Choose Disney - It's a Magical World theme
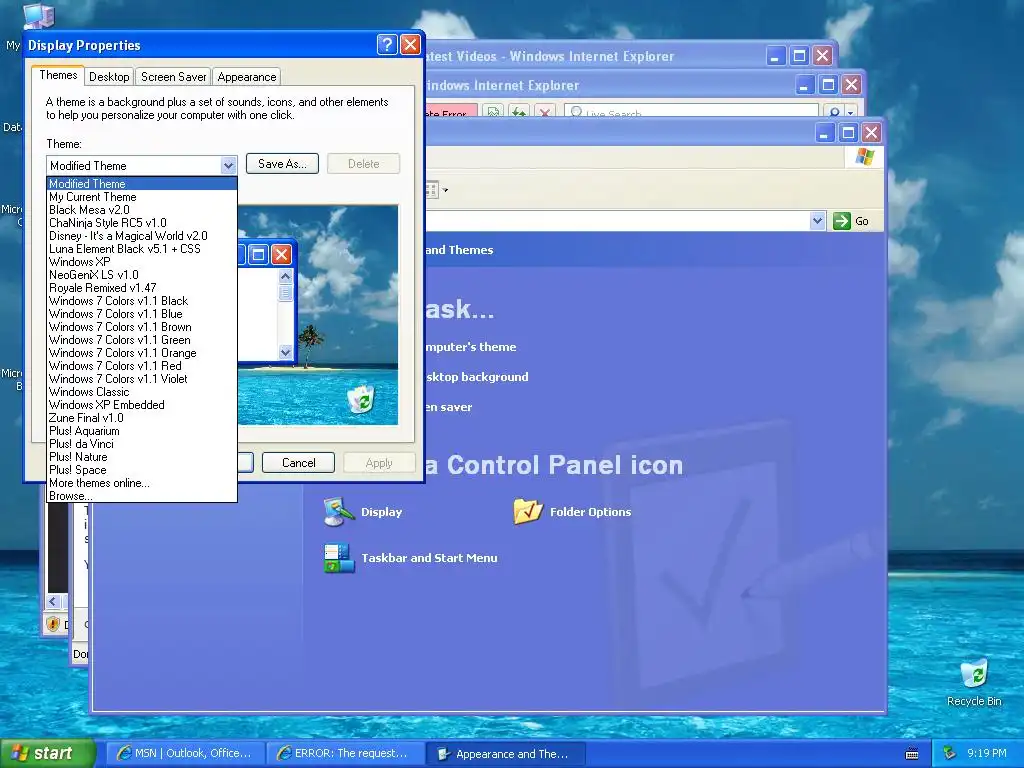Screen dimensions: 1024x768 [x=142, y=236]
